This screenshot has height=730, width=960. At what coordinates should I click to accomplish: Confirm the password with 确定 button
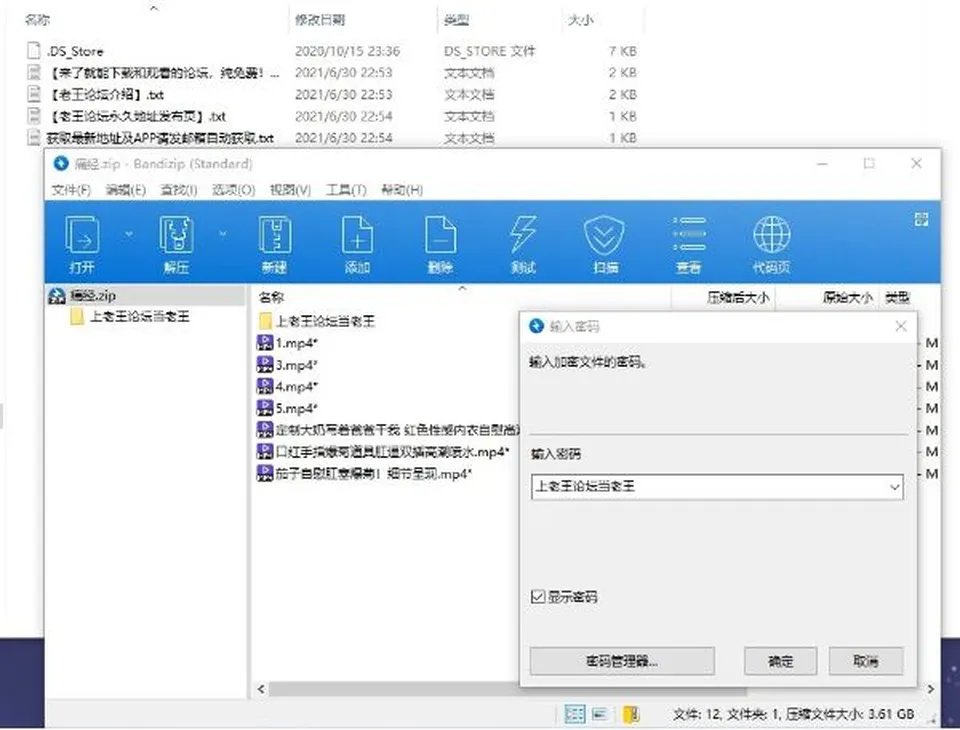(x=781, y=661)
